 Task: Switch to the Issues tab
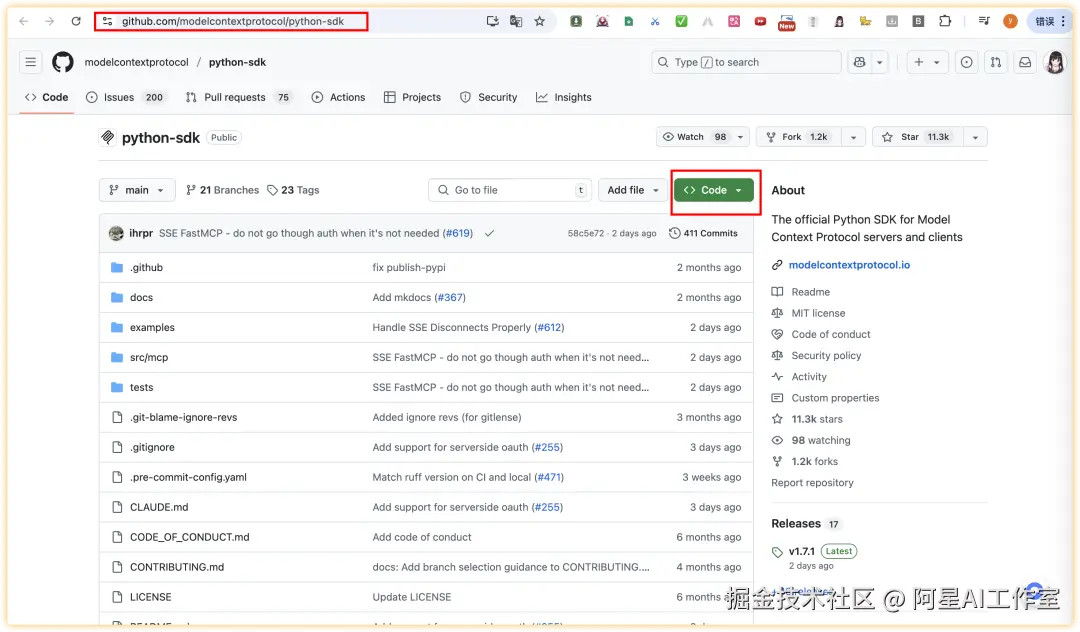(125, 97)
